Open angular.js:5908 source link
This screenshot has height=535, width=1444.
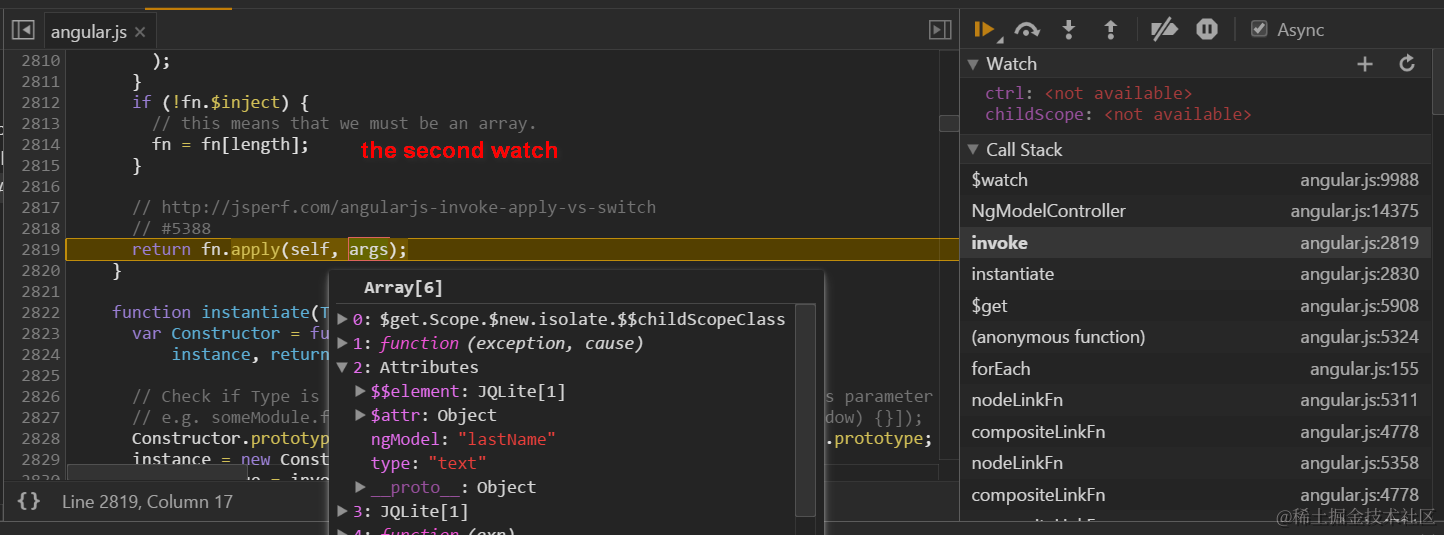point(1359,306)
